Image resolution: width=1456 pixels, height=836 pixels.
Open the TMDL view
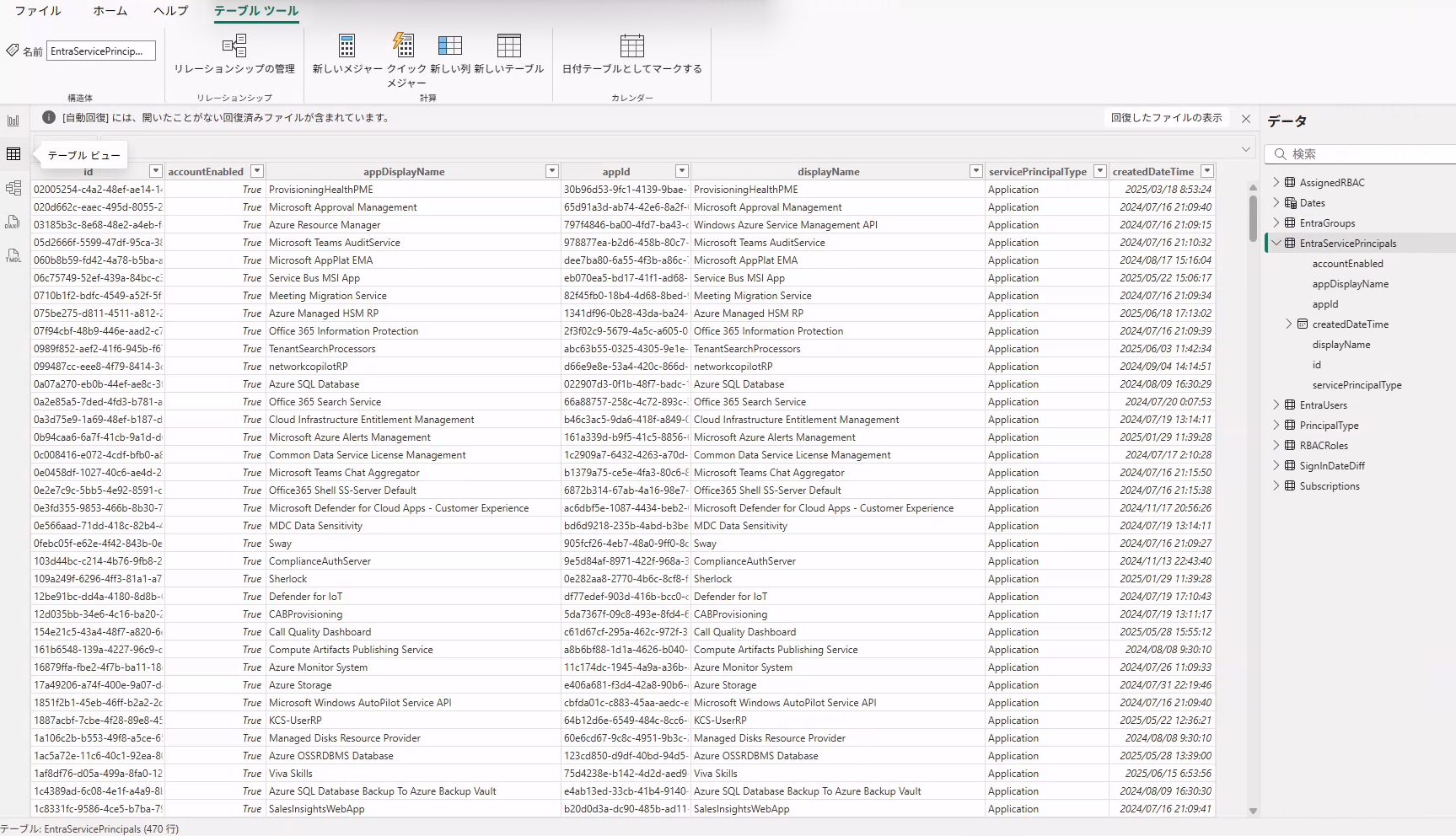[13, 255]
